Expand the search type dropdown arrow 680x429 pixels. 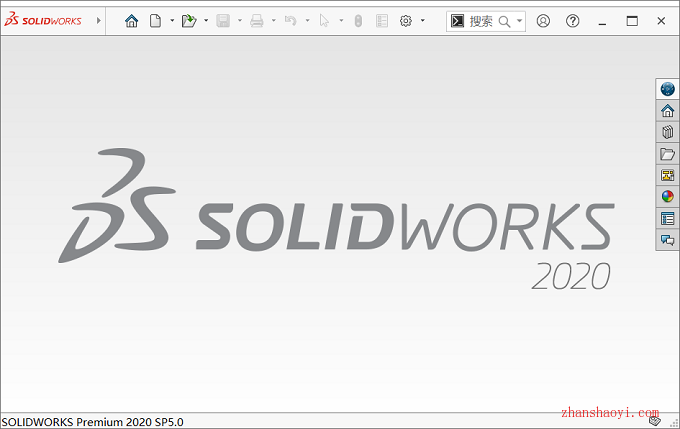coord(520,21)
